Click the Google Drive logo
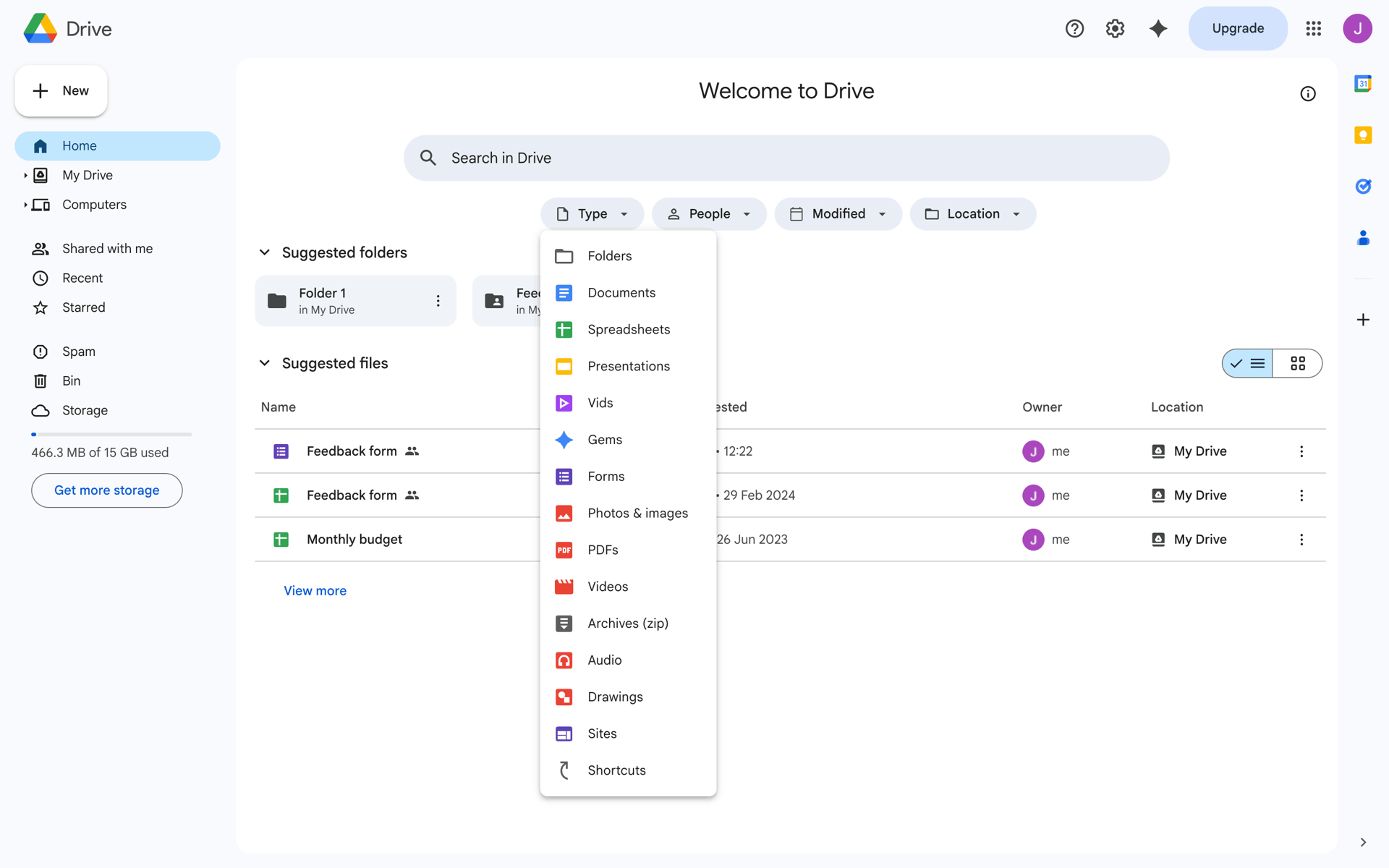 click(x=41, y=28)
